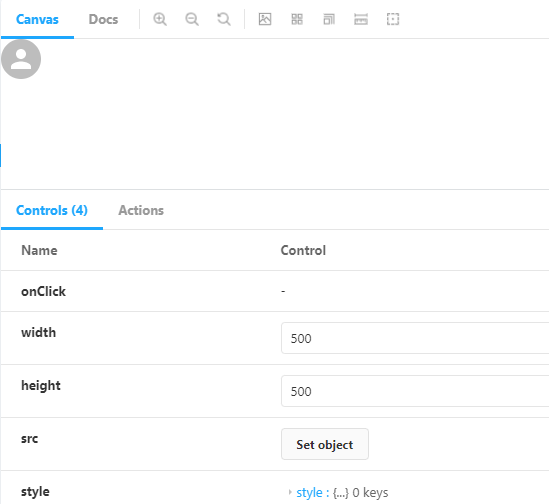Click the width row label
This screenshot has width=549, height=504.
(x=39, y=332)
